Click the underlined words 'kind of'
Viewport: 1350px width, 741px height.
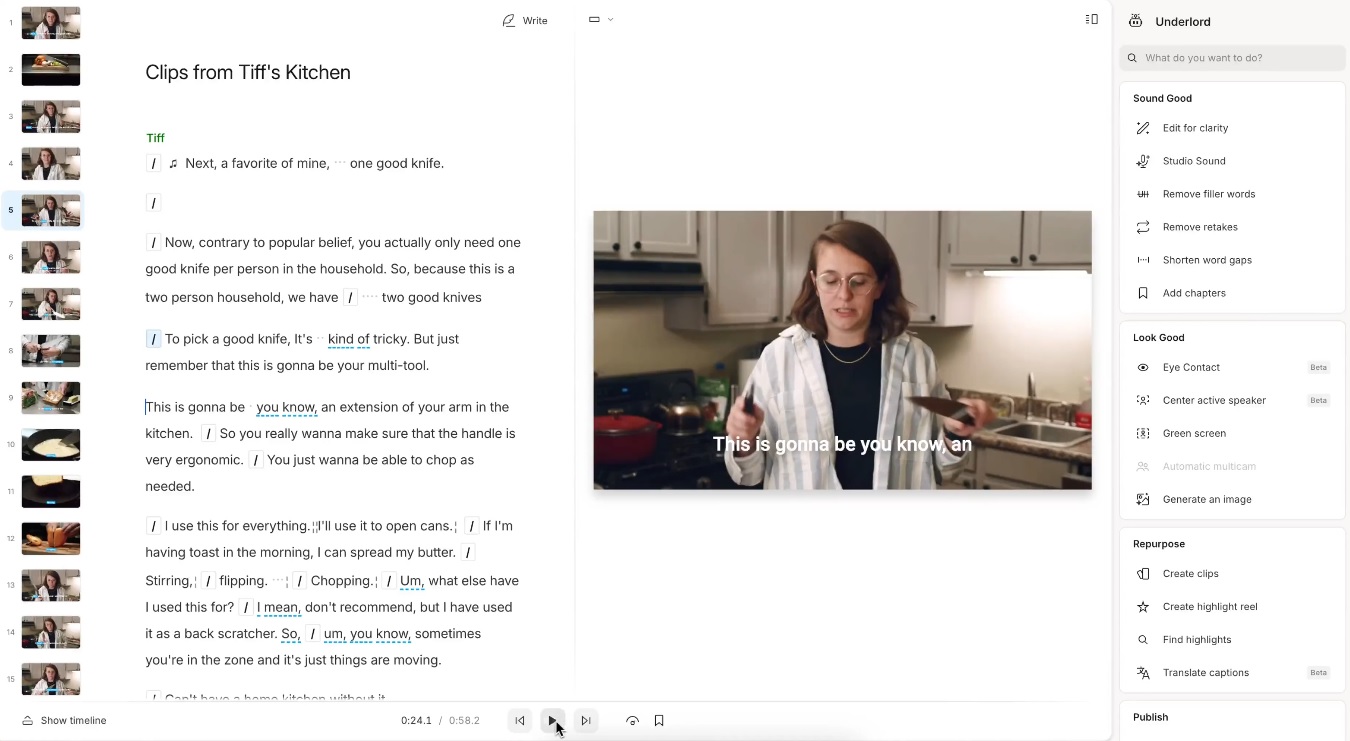tap(348, 339)
